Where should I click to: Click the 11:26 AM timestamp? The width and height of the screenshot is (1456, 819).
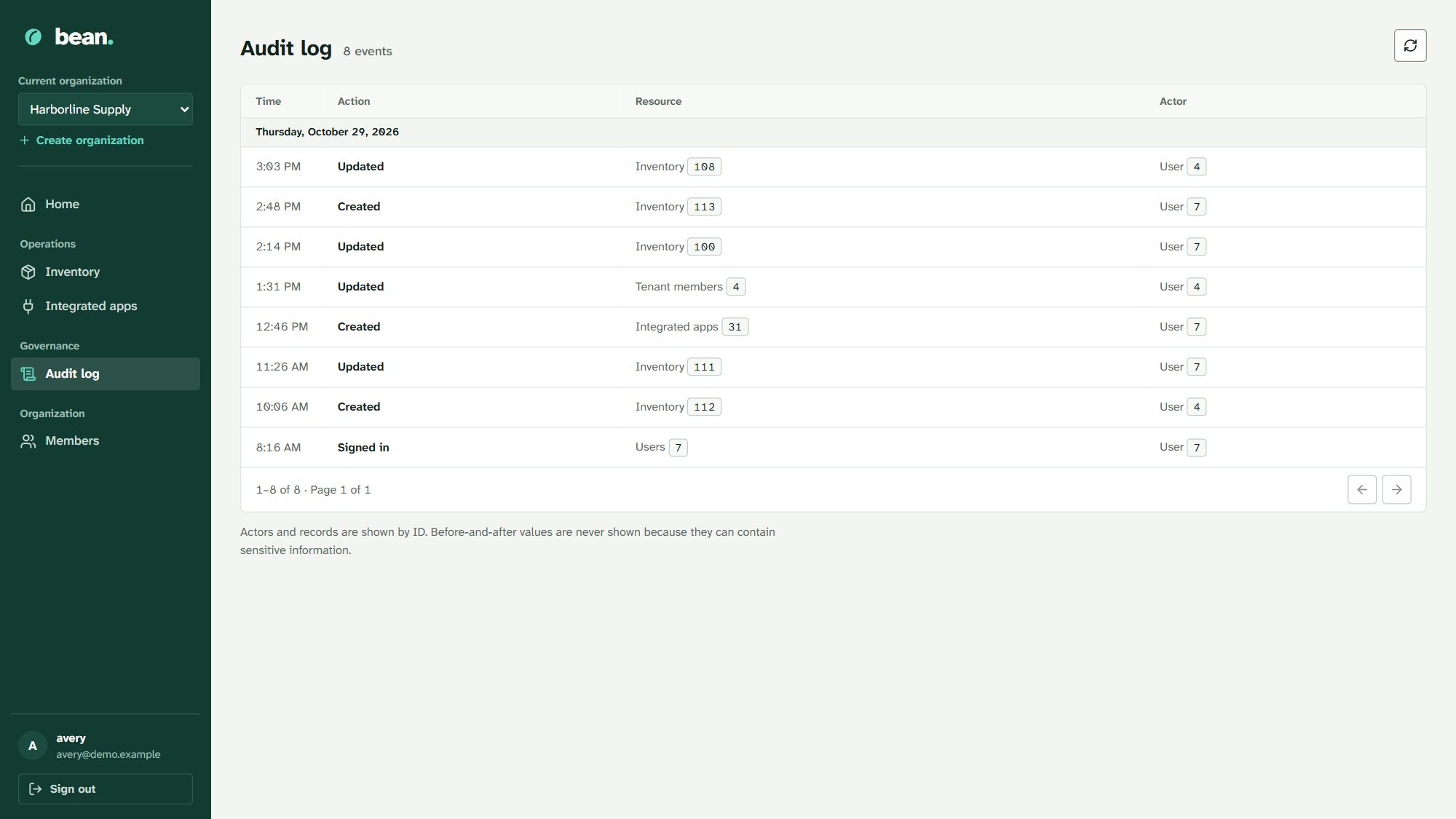point(282,367)
